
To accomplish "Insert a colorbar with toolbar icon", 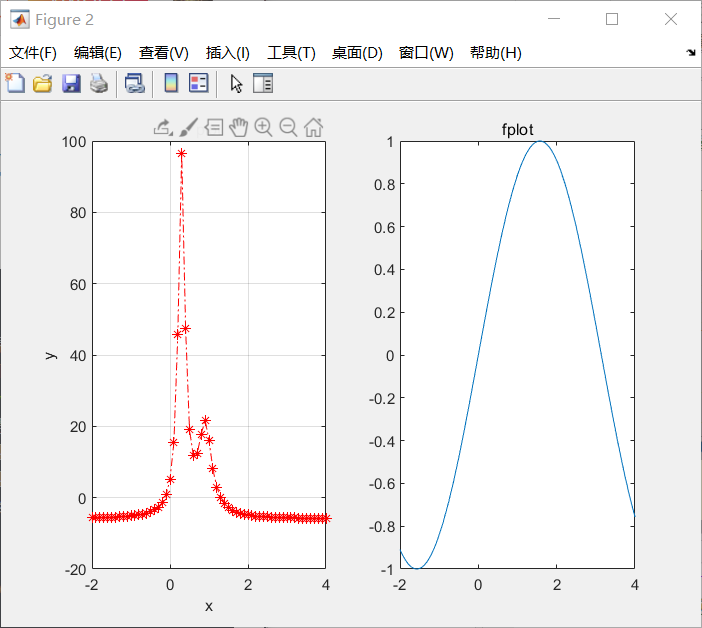I will click(171, 83).
